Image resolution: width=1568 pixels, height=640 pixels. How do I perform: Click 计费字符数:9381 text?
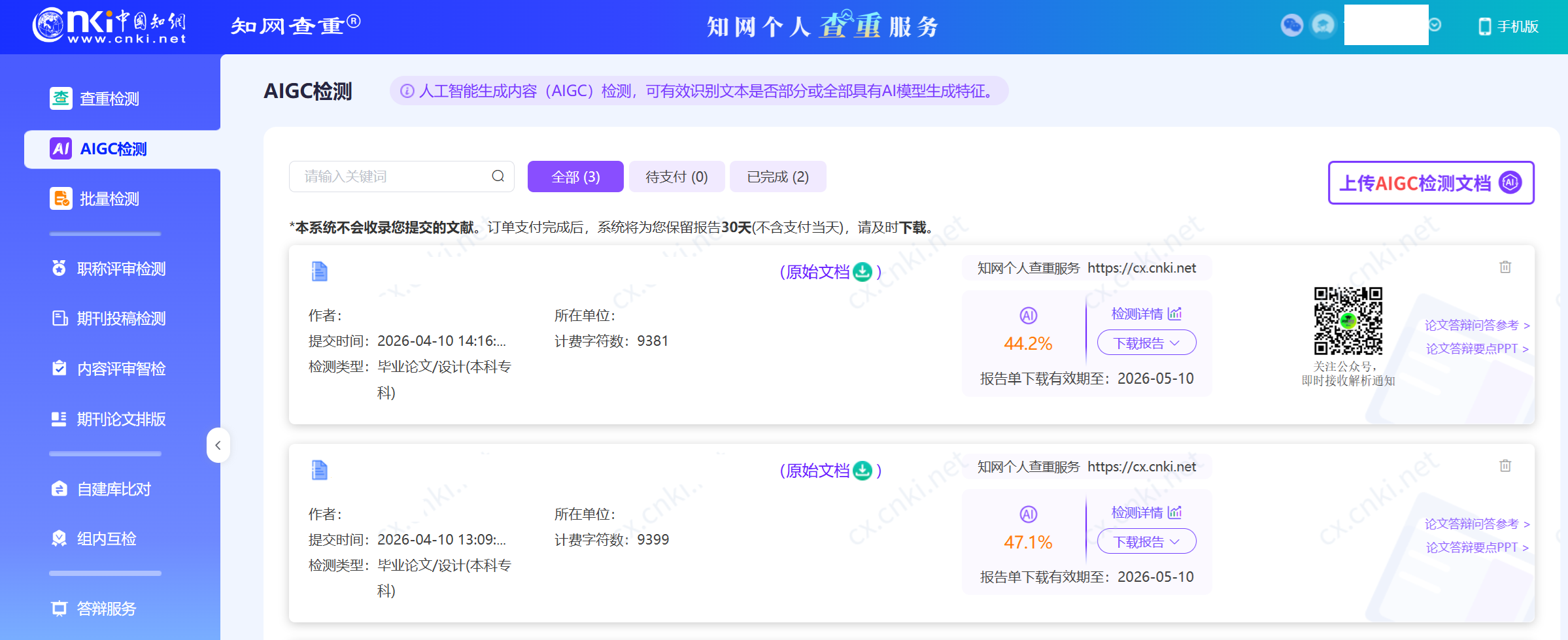[611, 341]
